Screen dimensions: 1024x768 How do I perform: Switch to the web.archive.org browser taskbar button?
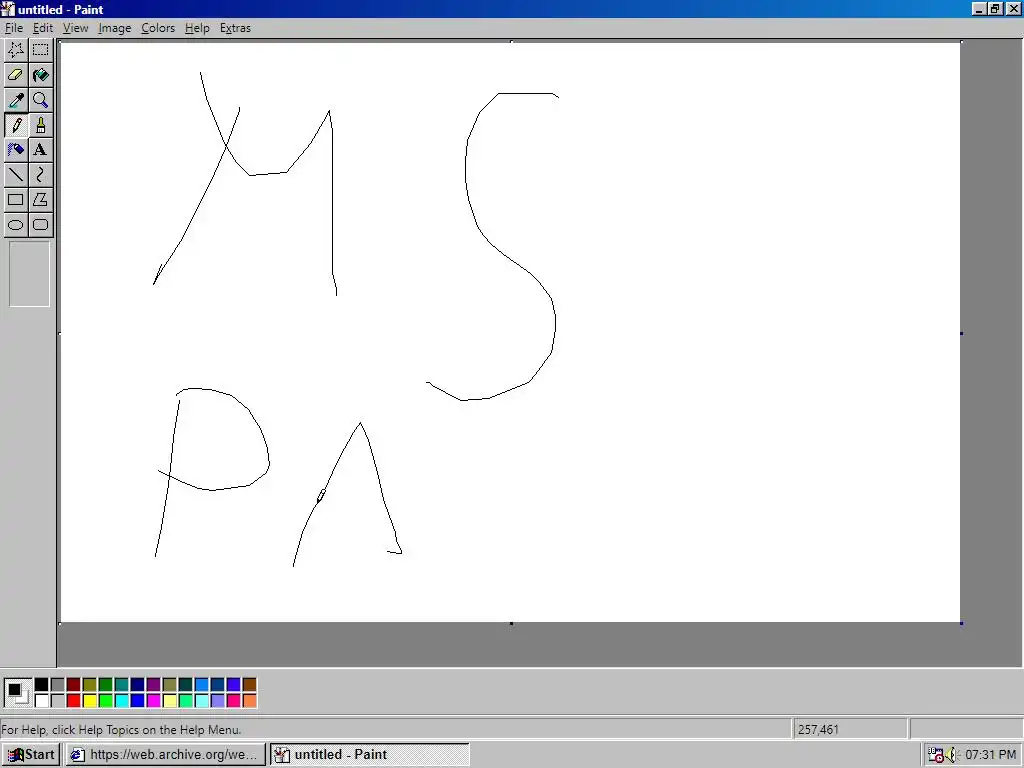point(167,754)
